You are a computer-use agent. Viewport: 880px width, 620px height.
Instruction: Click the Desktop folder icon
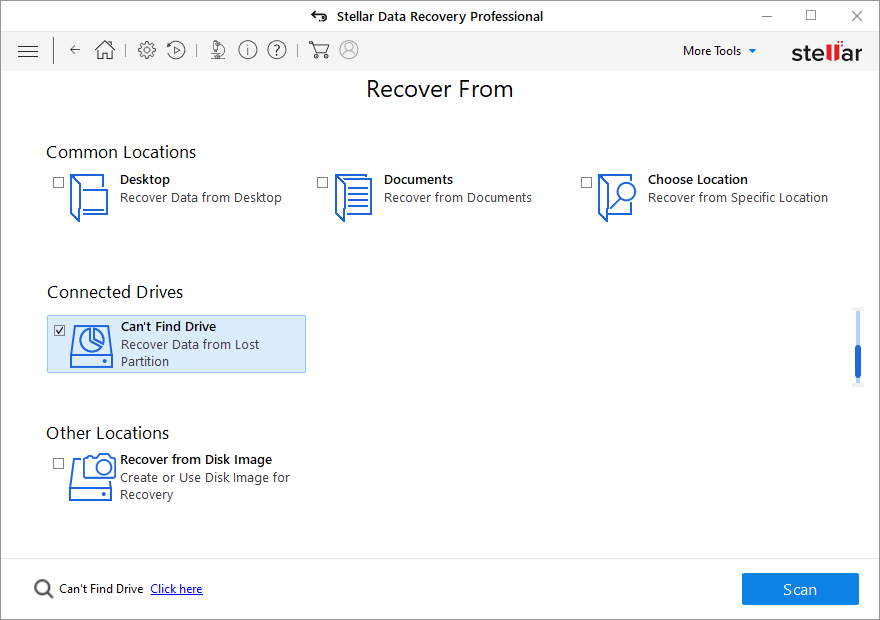click(89, 198)
